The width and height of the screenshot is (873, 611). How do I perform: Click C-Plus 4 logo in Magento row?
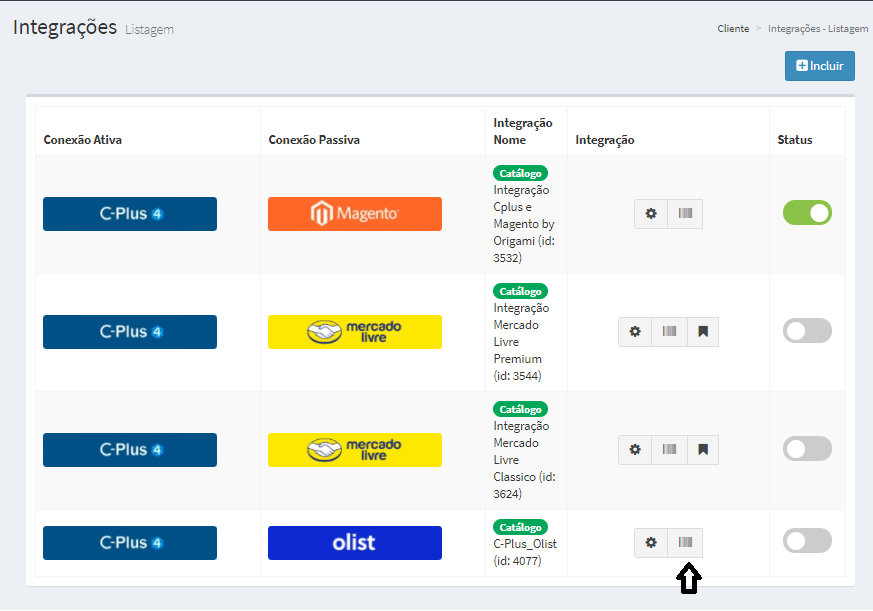tap(130, 214)
